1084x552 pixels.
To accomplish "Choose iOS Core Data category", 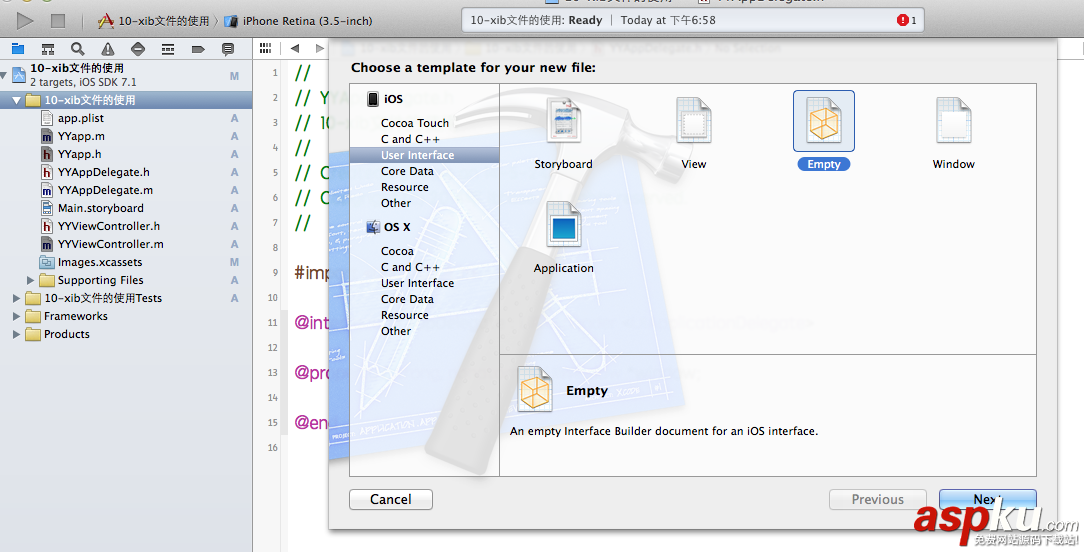I will click(407, 171).
